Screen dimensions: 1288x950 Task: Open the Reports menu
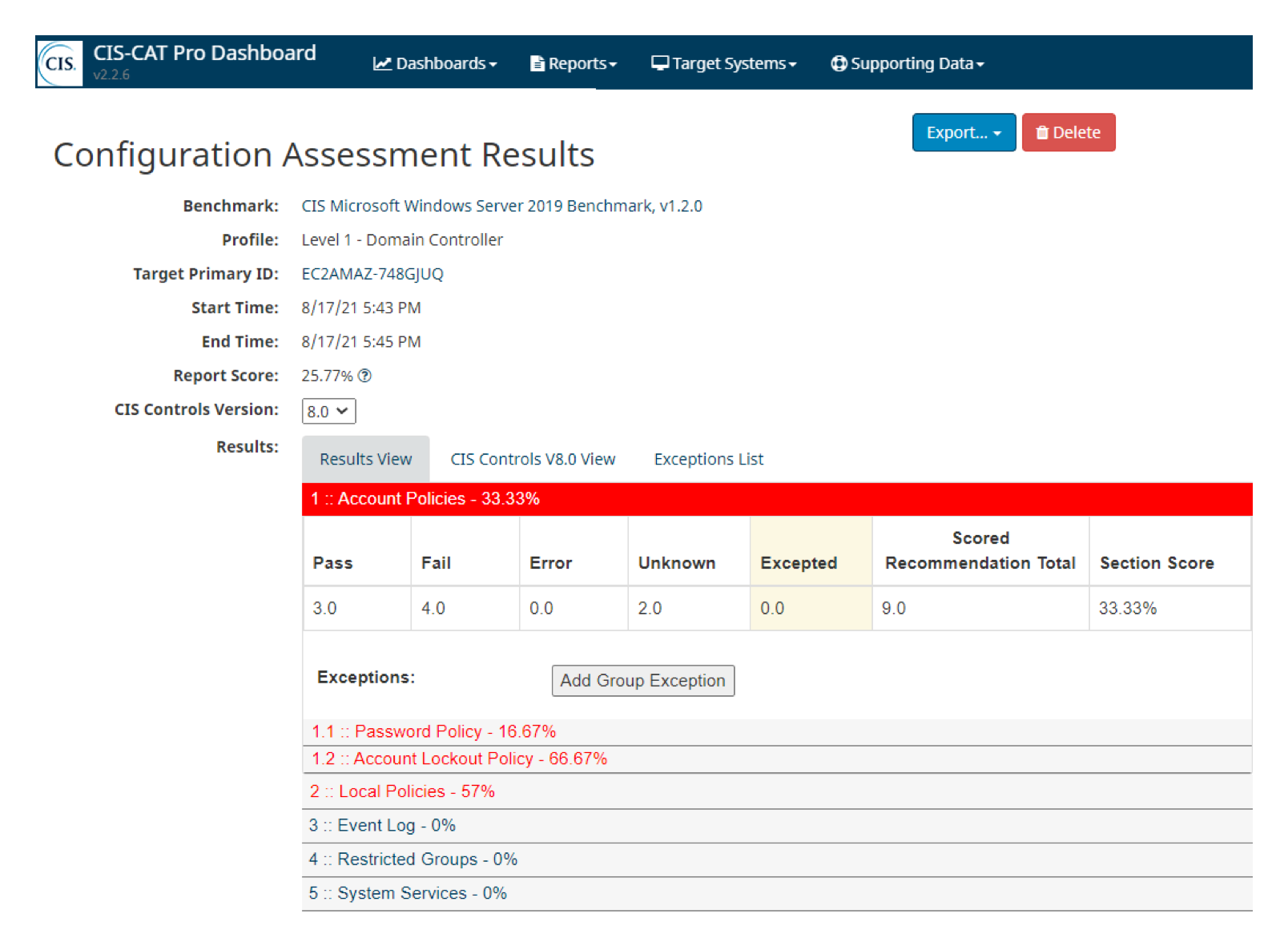click(574, 63)
